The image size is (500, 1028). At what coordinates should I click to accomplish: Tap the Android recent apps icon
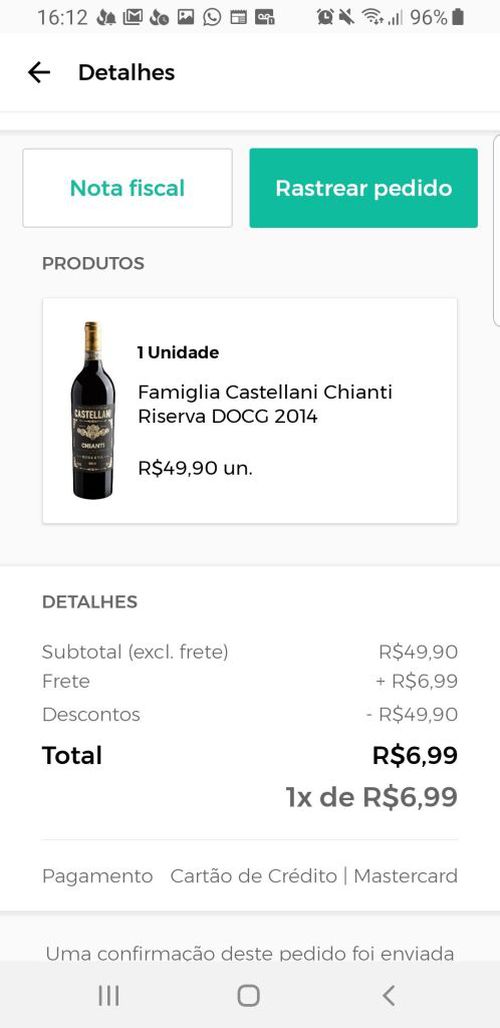point(109,995)
